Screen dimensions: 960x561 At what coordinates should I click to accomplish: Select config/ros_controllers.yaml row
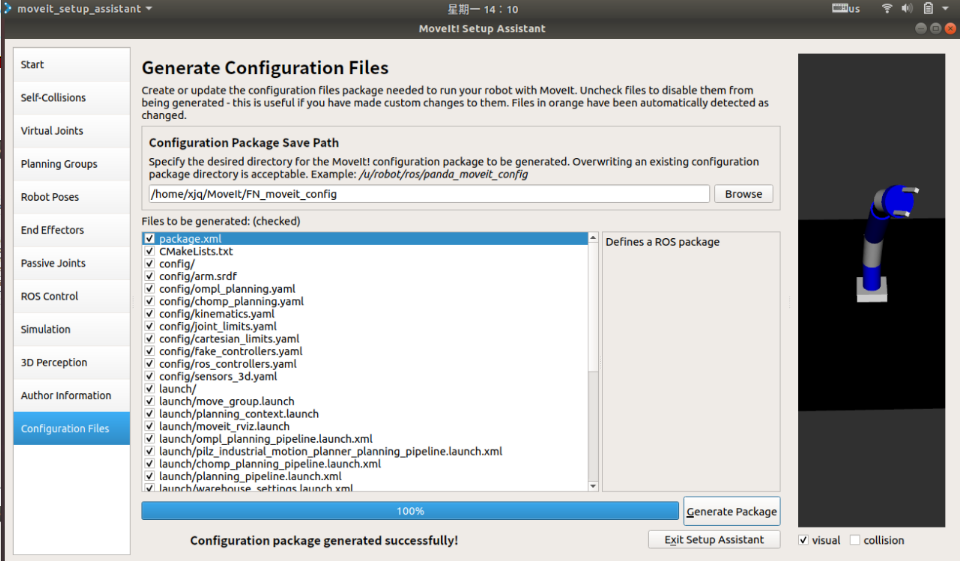point(365,364)
